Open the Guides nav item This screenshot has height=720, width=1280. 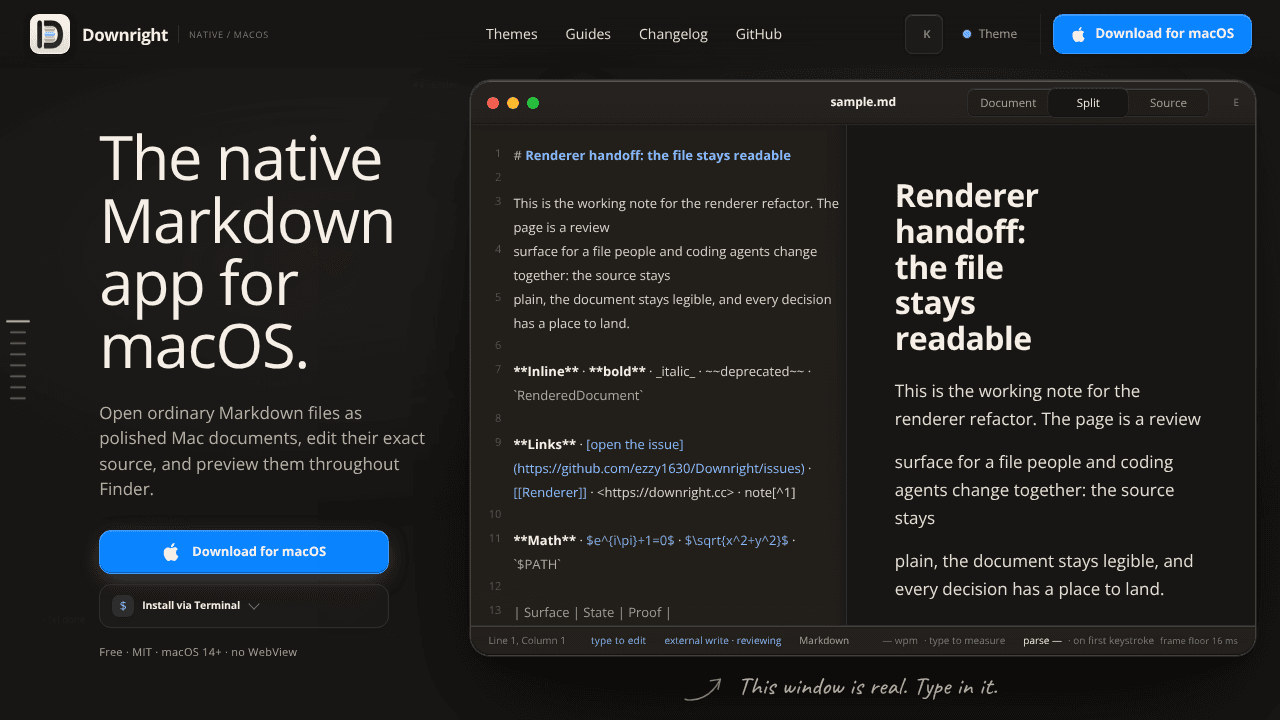588,34
